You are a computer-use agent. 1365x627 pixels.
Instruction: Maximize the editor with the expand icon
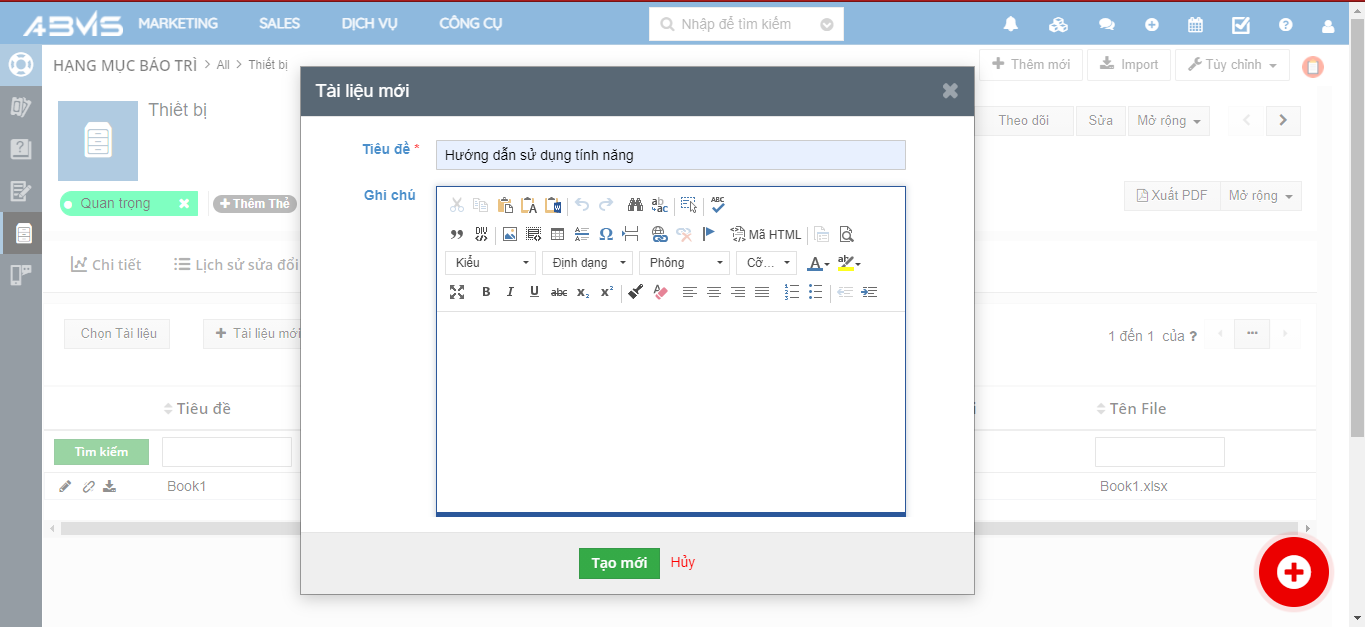click(x=457, y=292)
